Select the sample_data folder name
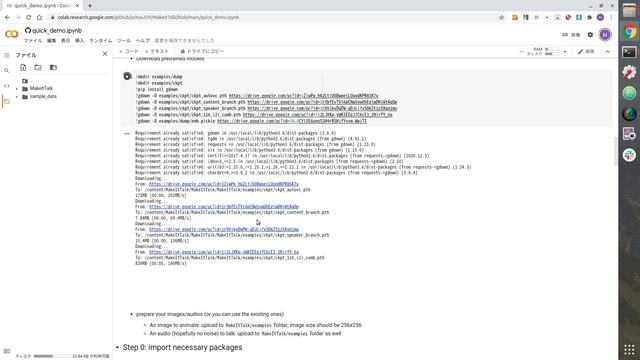The width and height of the screenshot is (640, 360). [43, 97]
